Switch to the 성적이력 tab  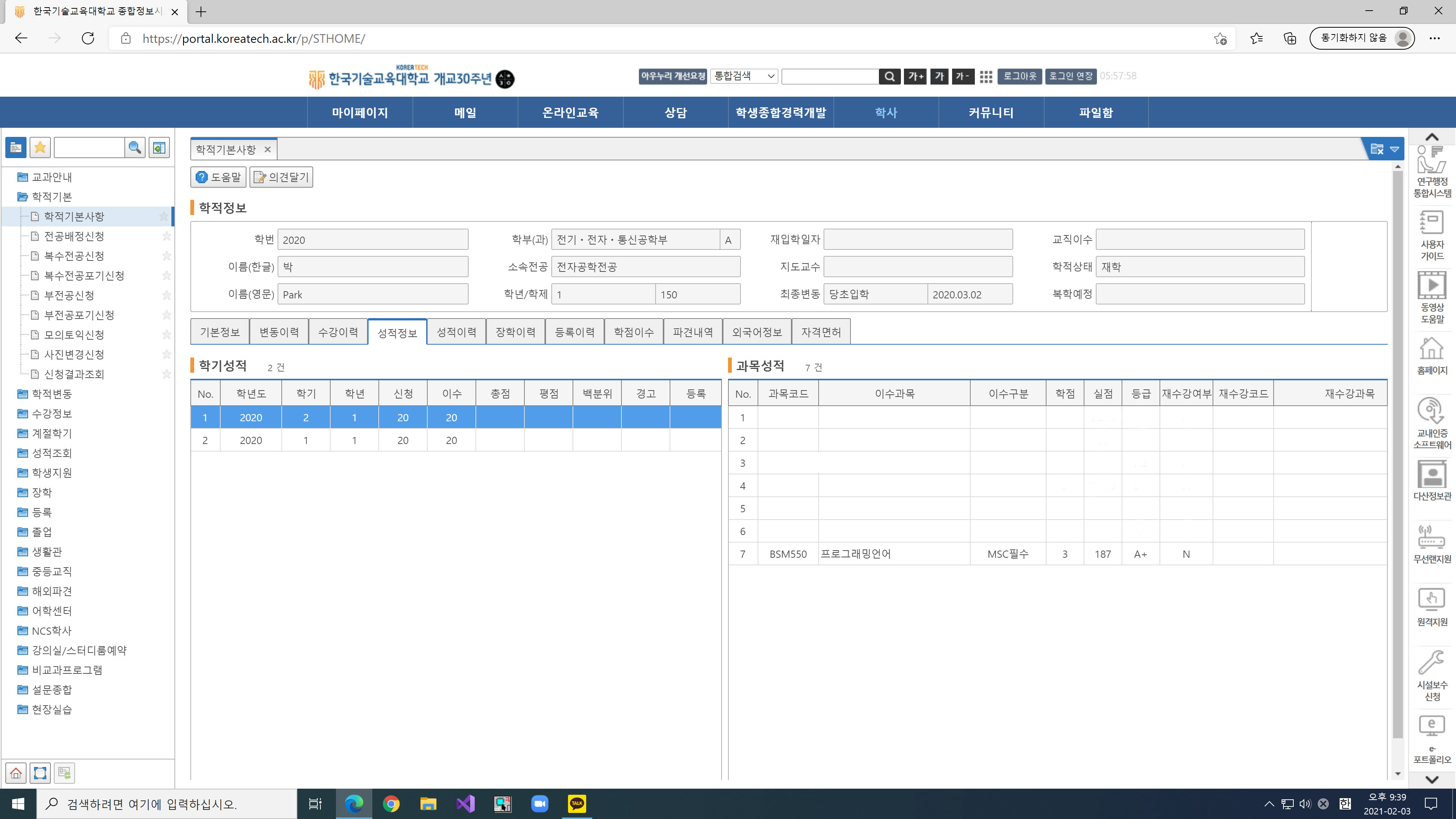click(x=456, y=332)
